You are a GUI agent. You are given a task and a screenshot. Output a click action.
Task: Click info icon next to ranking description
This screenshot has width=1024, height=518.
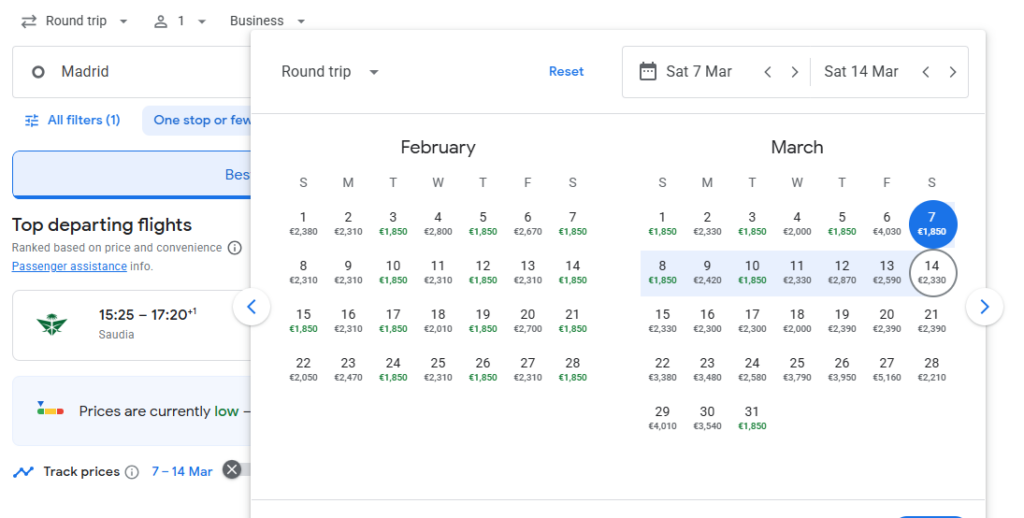pyautogui.click(x=234, y=247)
